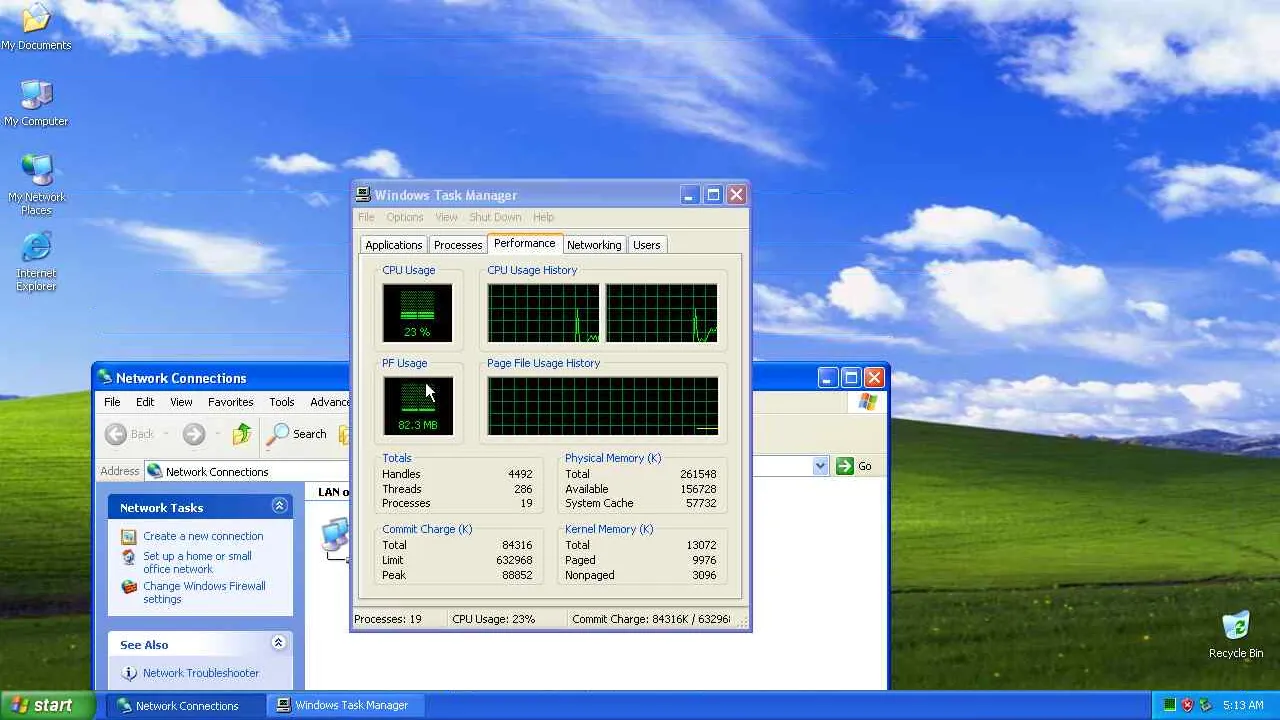Click the Kernel Memory Paged value 9976
1280x720 pixels.
704,560
